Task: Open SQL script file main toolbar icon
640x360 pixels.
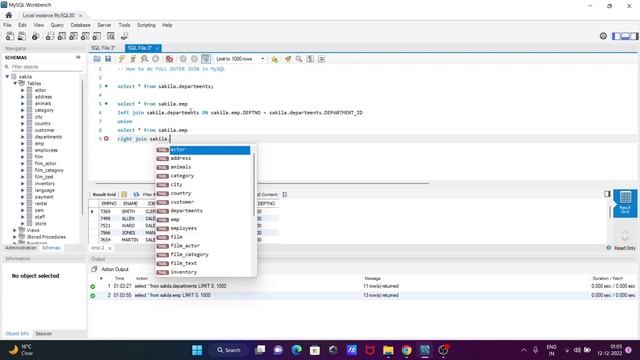Action: coord(22,36)
